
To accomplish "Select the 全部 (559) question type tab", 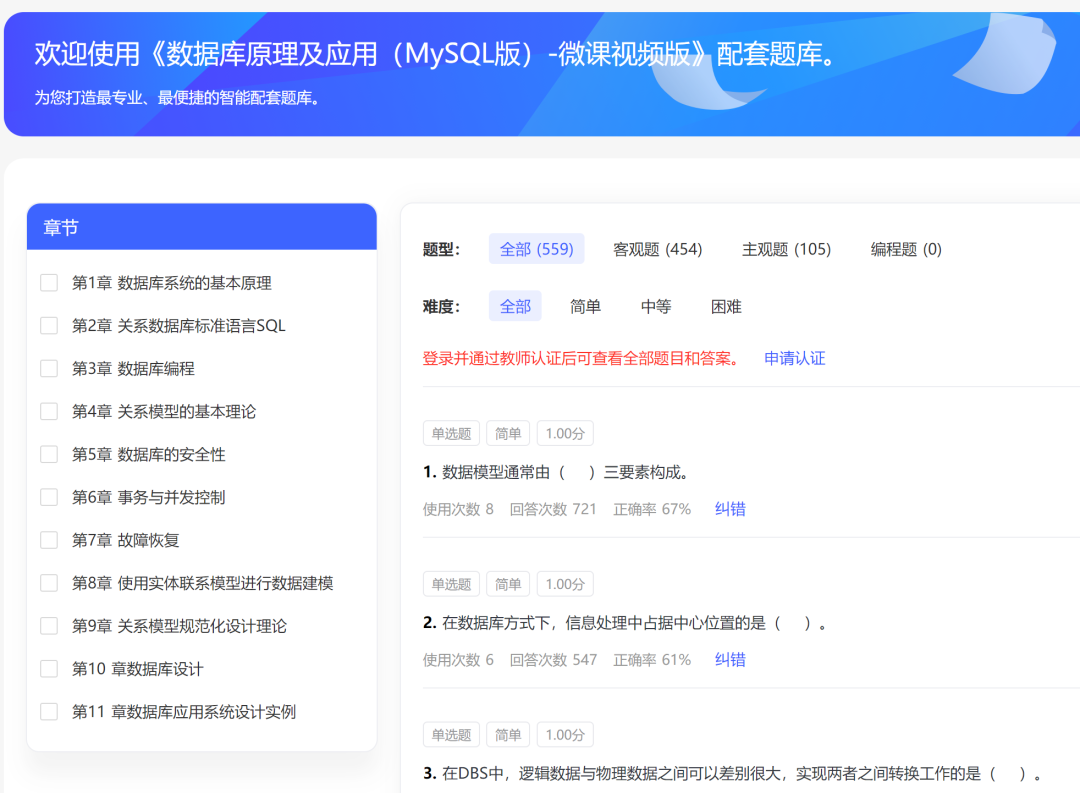I will point(537,249).
